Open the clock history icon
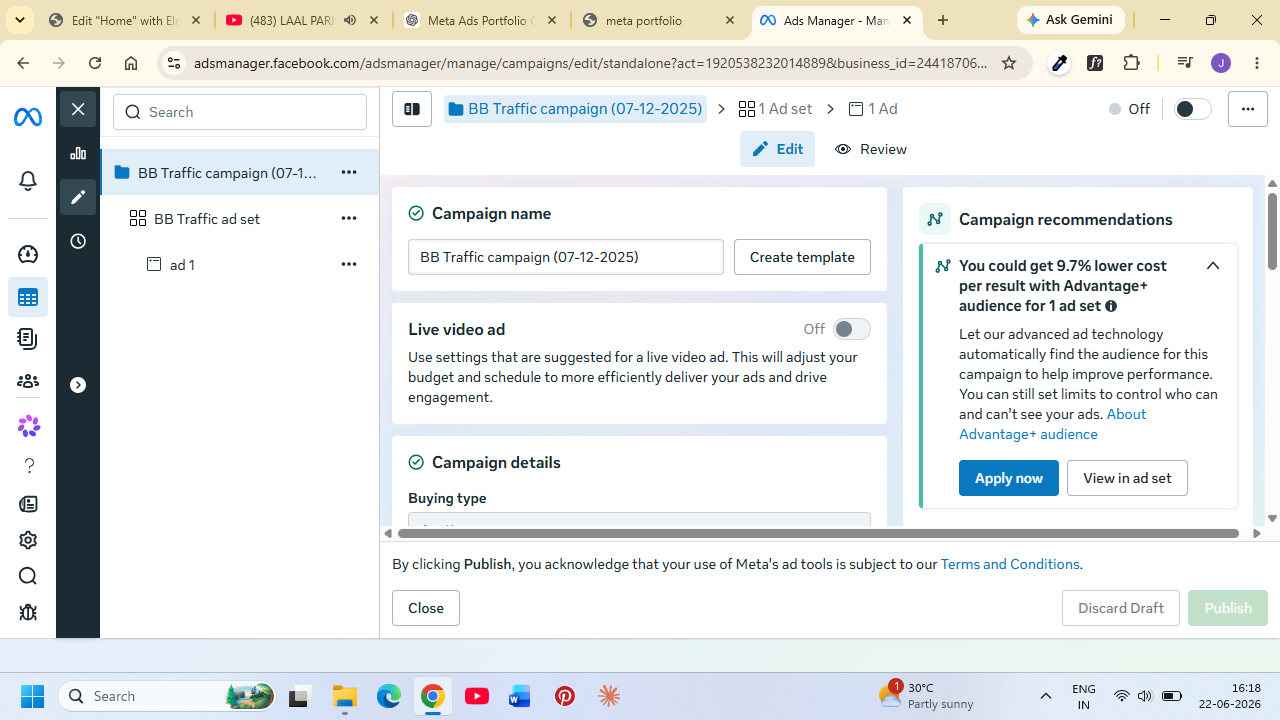Viewport: 1280px width, 720px height. pos(78,241)
